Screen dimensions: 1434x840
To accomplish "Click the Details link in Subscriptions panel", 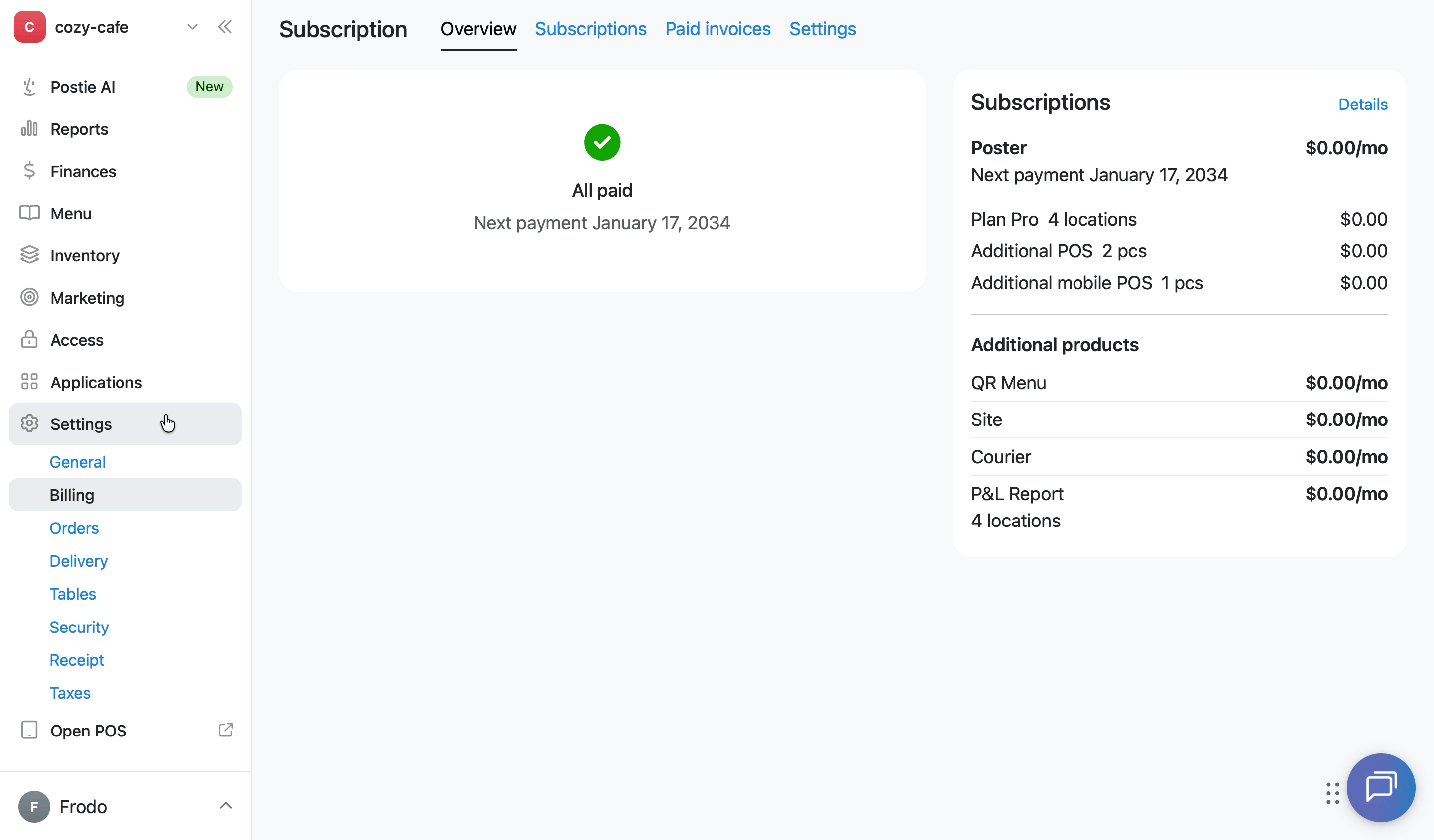I will coord(1363,104).
